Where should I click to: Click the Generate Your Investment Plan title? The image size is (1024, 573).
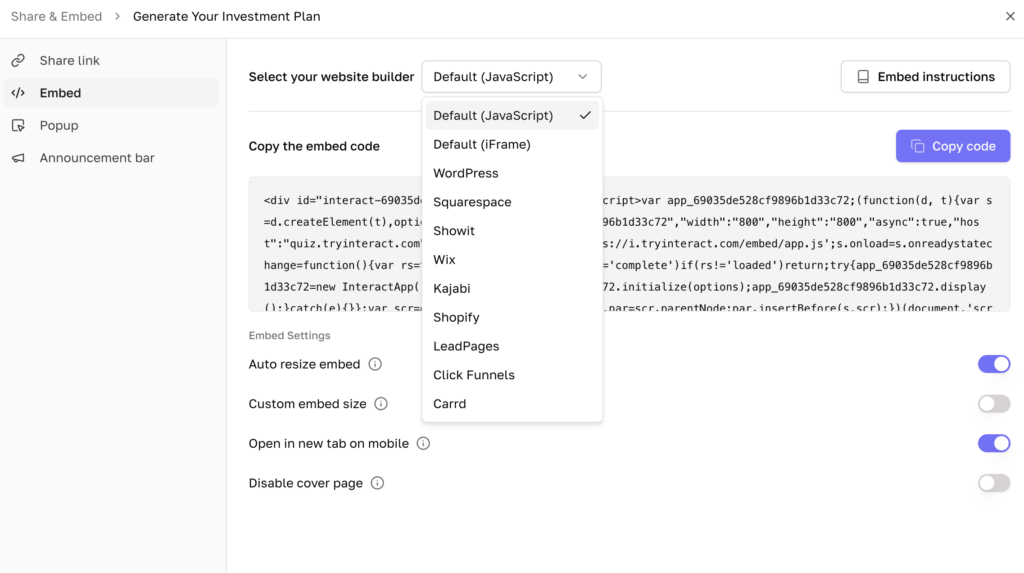pos(227,16)
